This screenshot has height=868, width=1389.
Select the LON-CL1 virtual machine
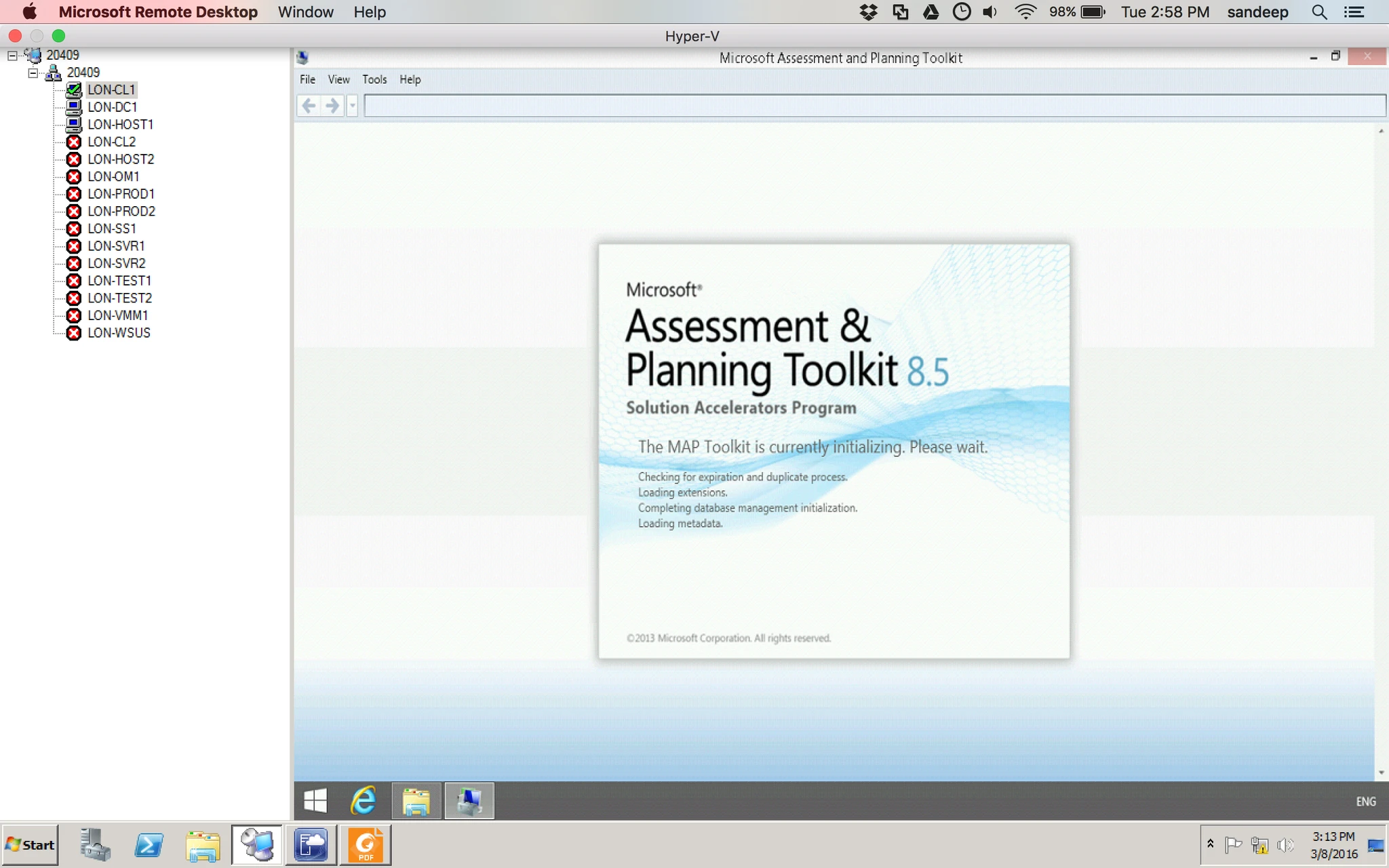111,90
